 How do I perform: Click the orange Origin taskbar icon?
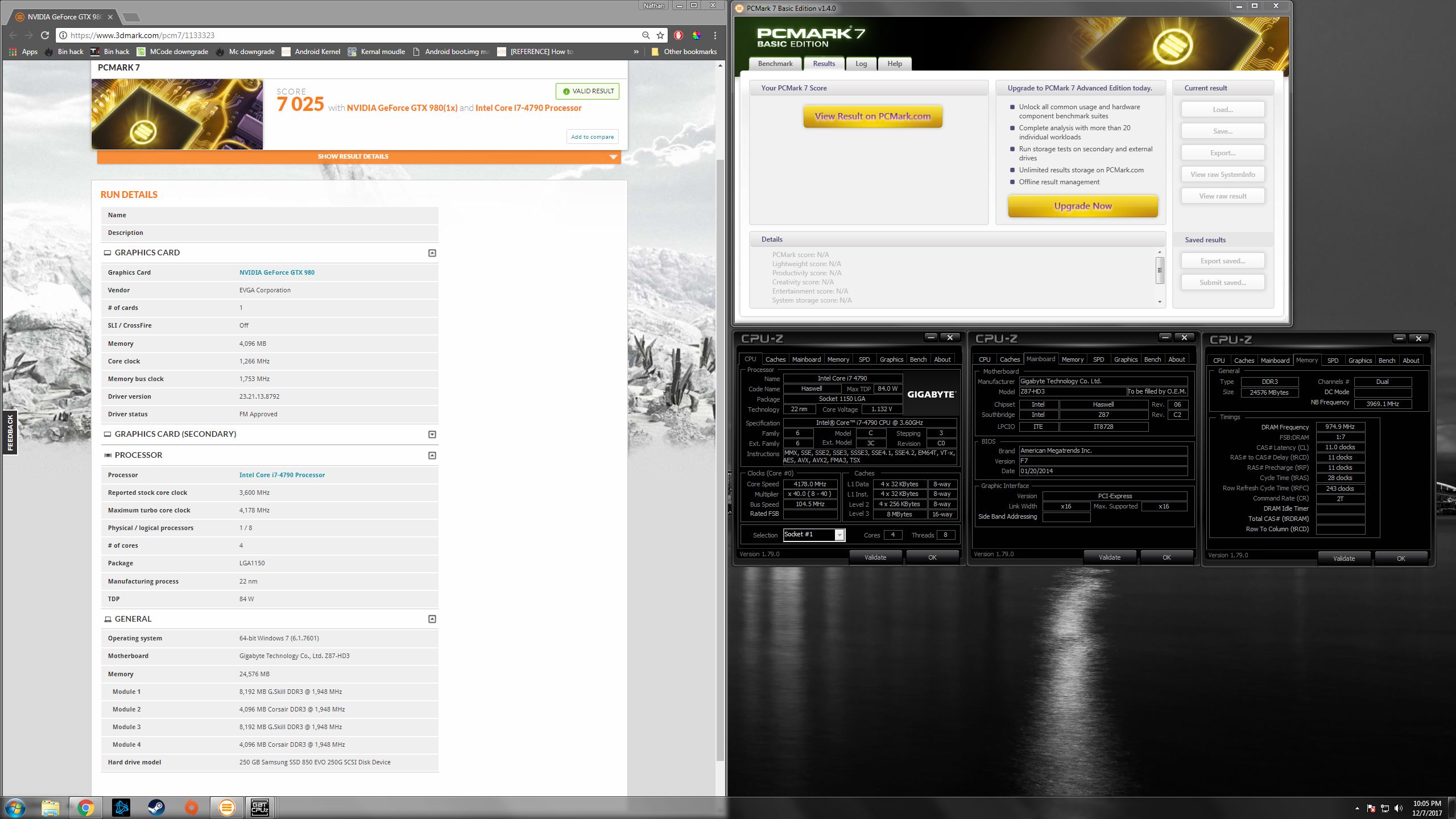tap(191, 807)
